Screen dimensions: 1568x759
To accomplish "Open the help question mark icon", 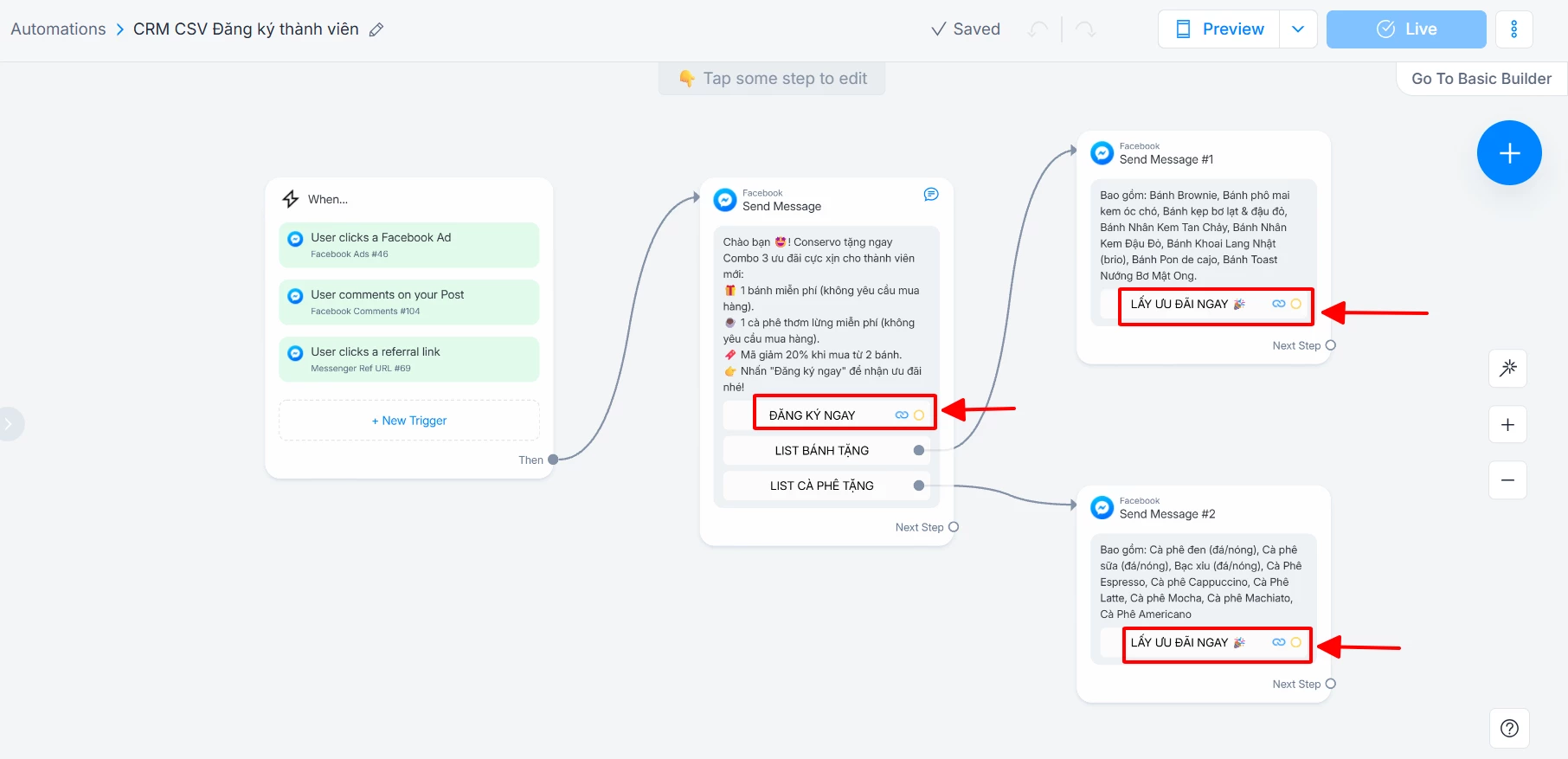I will [1509, 728].
